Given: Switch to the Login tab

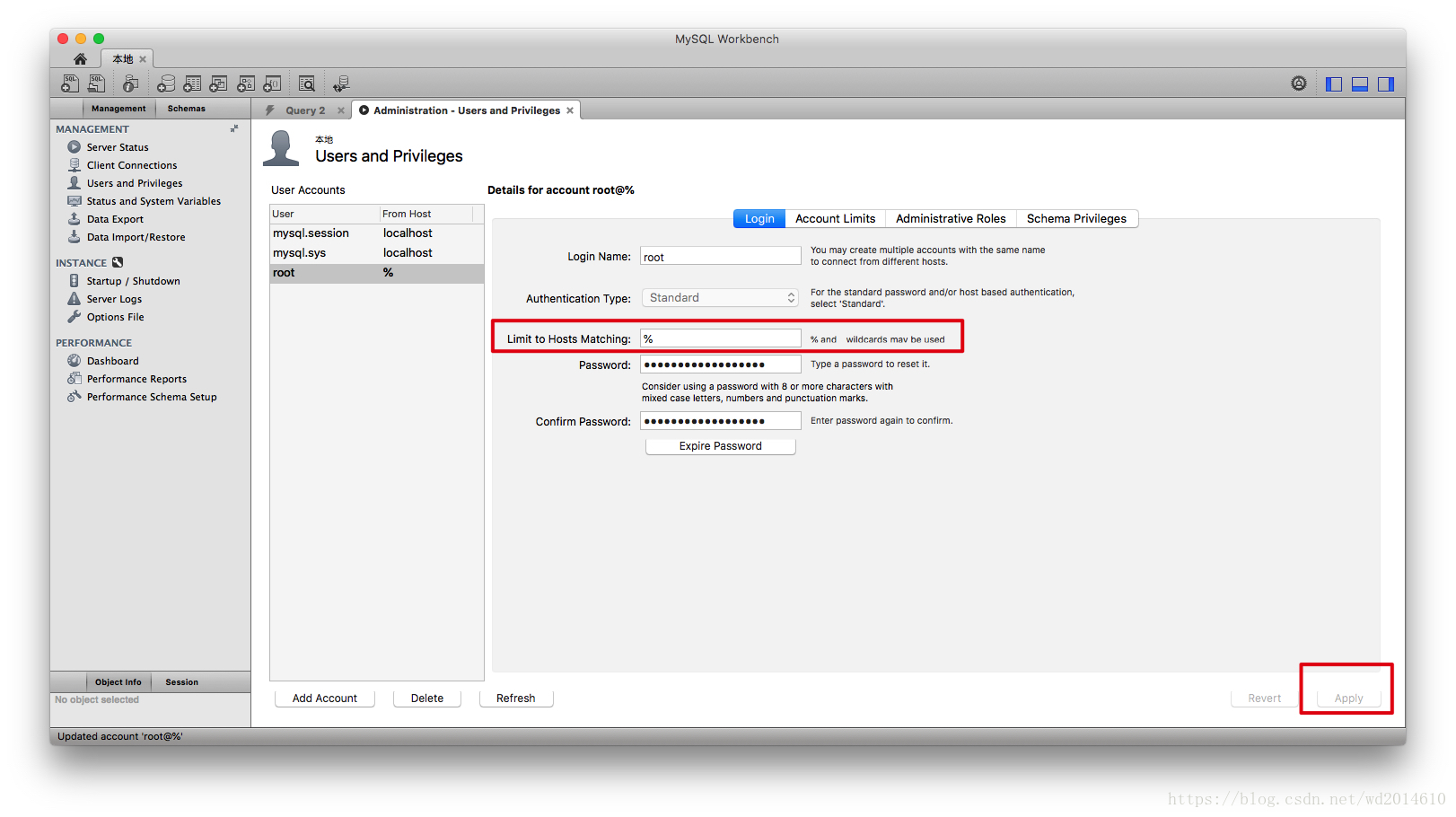Looking at the screenshot, I should click(759, 219).
